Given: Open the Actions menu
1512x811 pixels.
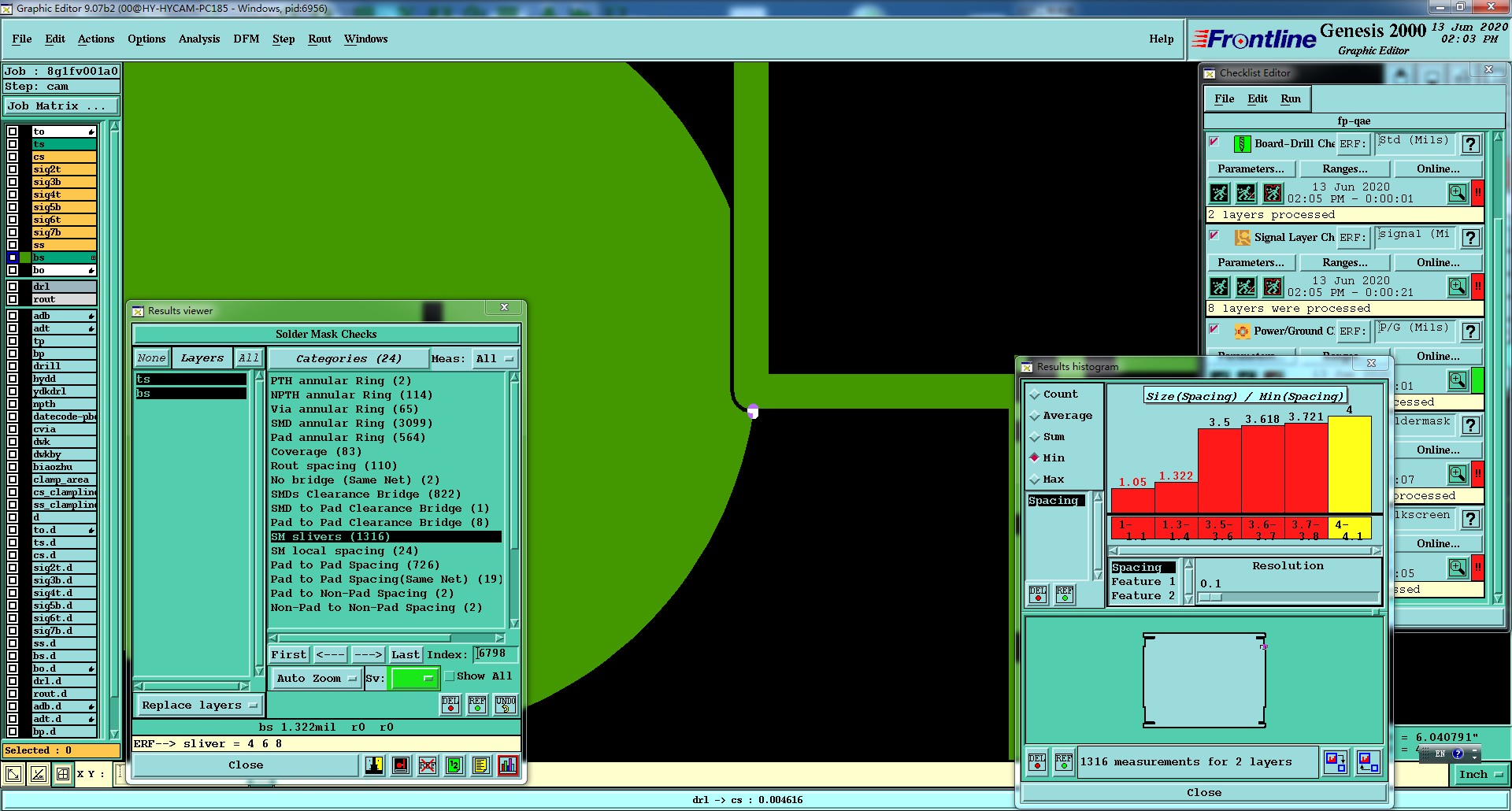Looking at the screenshot, I should (x=96, y=39).
